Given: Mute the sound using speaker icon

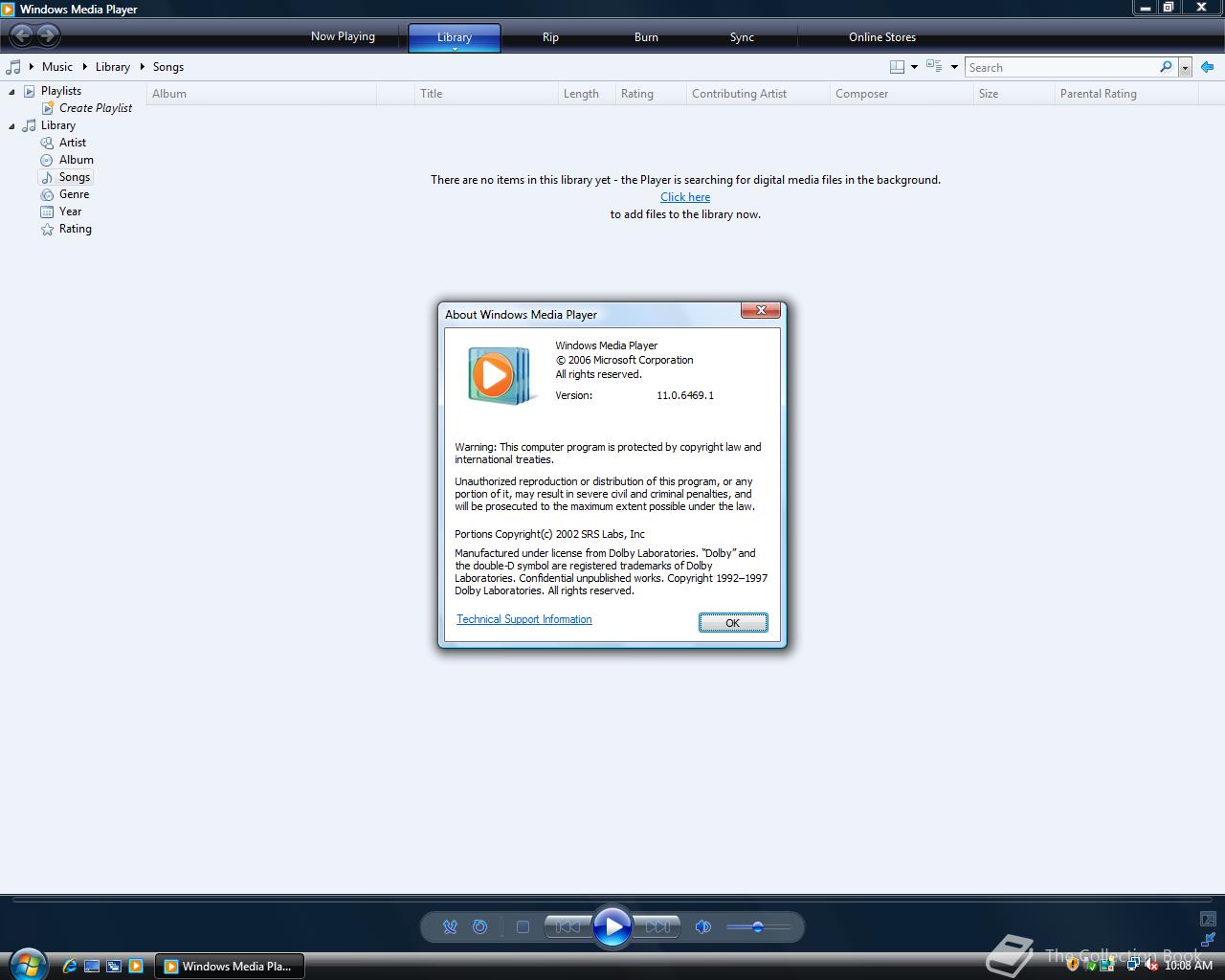Looking at the screenshot, I should 703,926.
